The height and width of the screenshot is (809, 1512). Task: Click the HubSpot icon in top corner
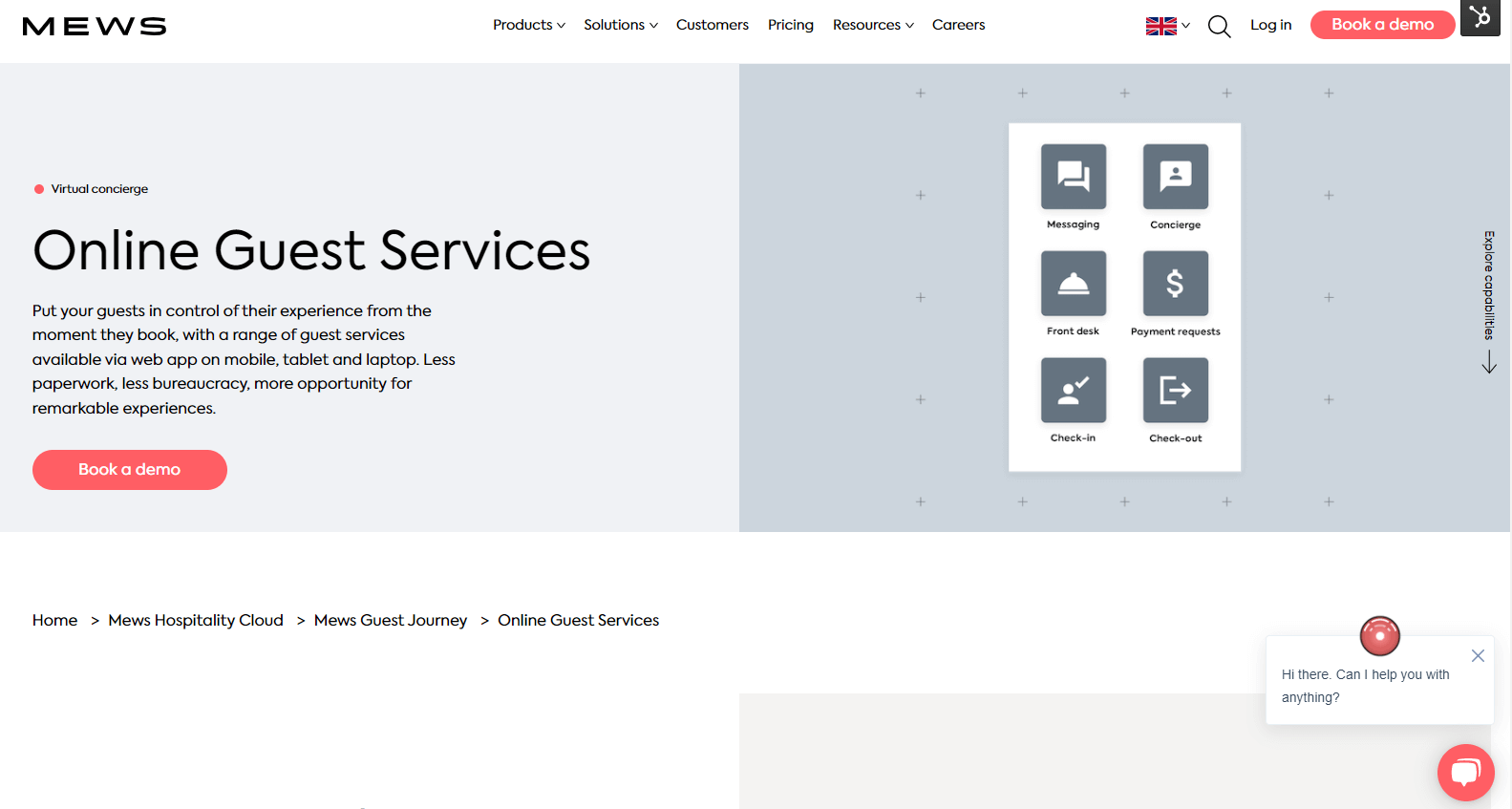1480,17
